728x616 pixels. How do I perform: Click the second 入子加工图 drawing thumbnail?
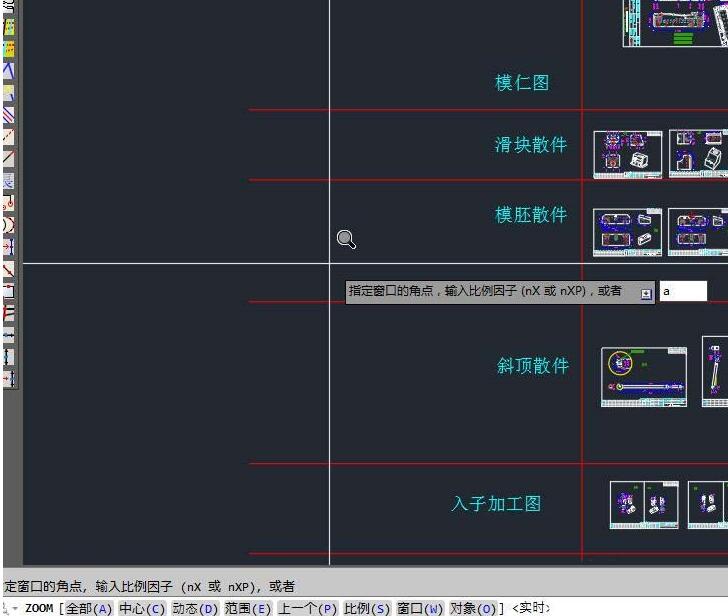[708, 505]
